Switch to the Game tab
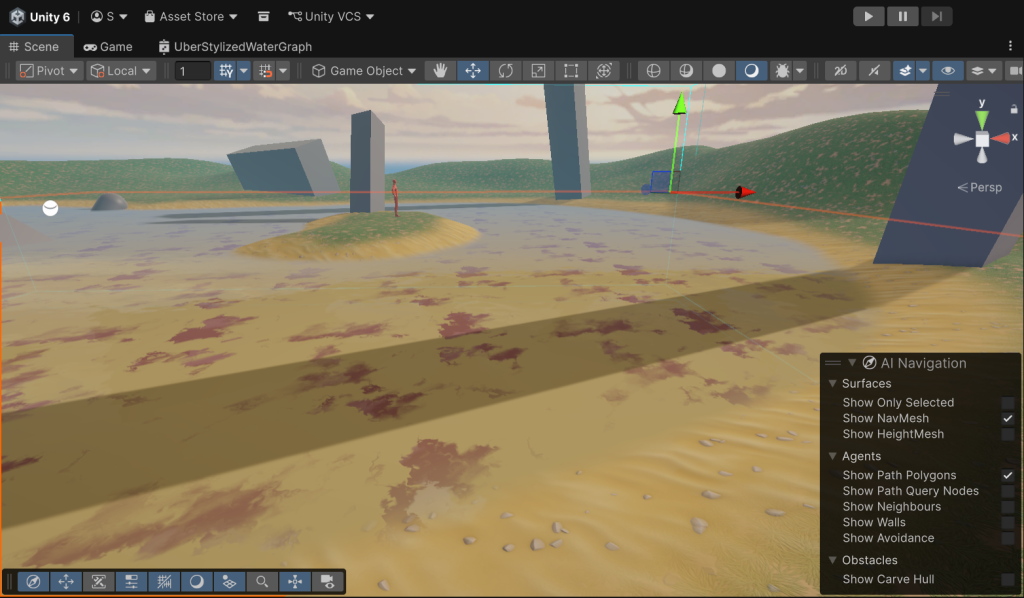This screenshot has height=598, width=1024. tap(108, 47)
